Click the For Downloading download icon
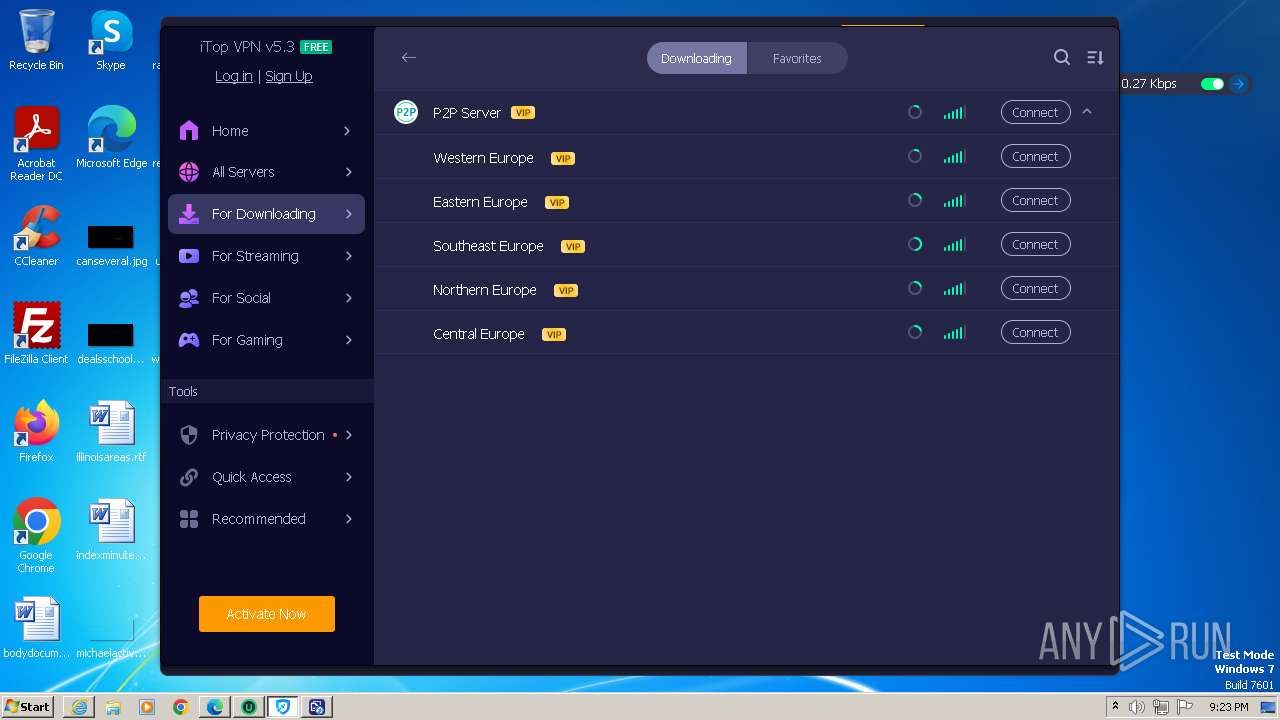This screenshot has width=1280, height=720. 189,214
